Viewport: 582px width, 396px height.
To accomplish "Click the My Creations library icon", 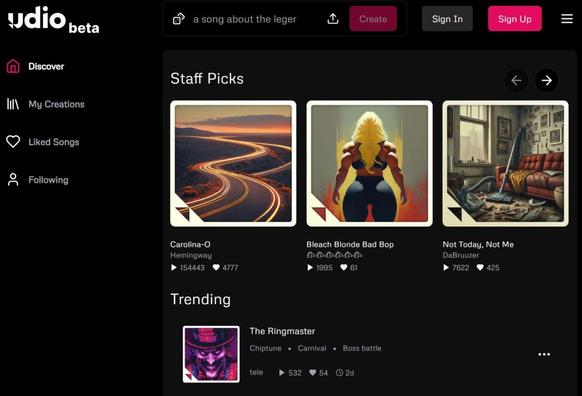I will [13, 104].
